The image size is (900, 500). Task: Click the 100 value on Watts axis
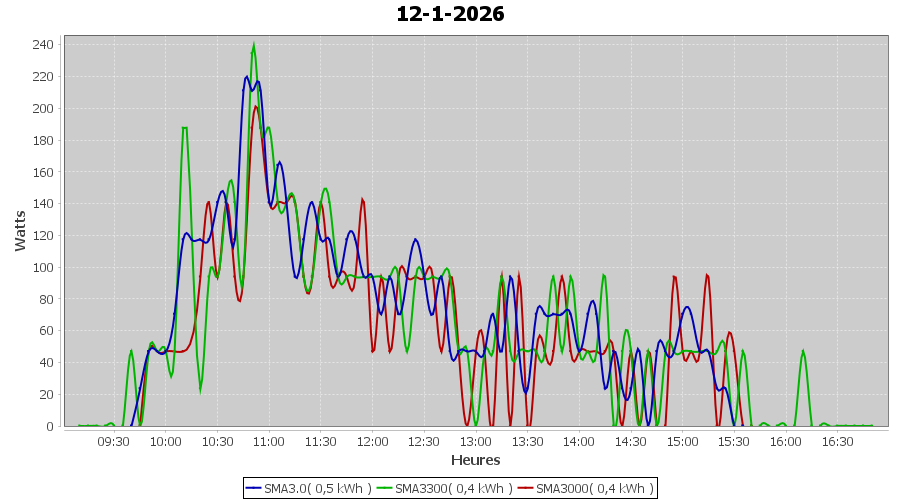coord(43,267)
